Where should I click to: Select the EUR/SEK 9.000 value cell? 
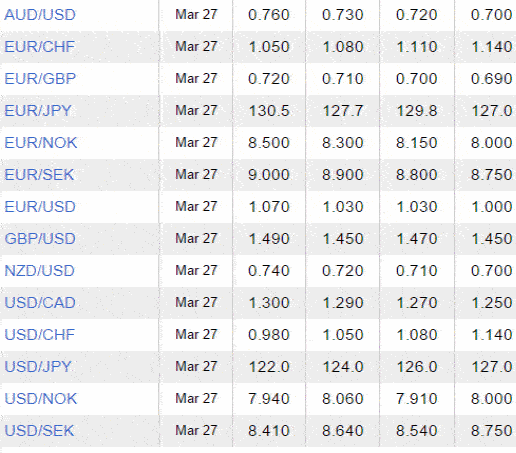[x=269, y=175]
